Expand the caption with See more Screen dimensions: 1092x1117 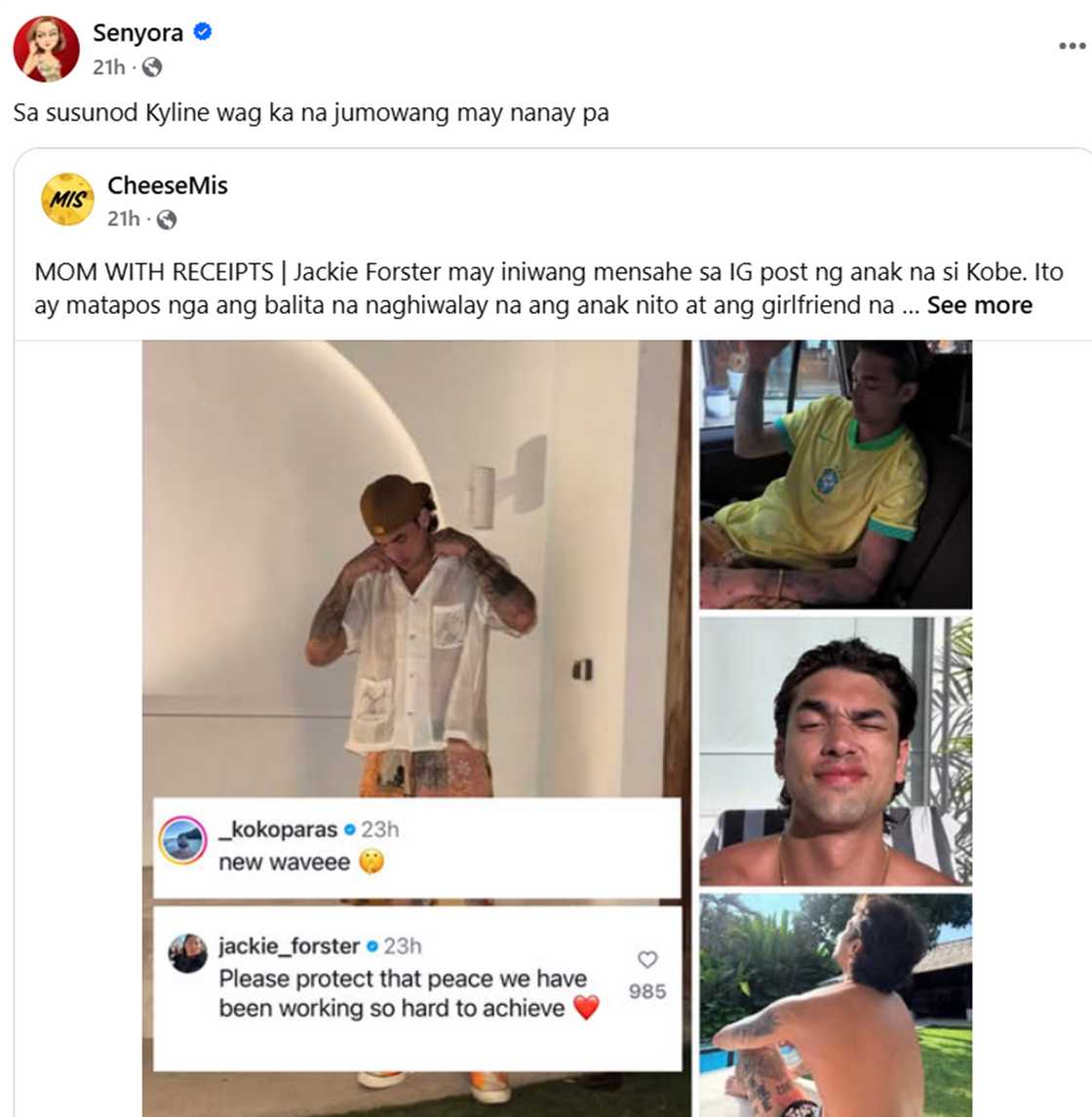pos(979,305)
